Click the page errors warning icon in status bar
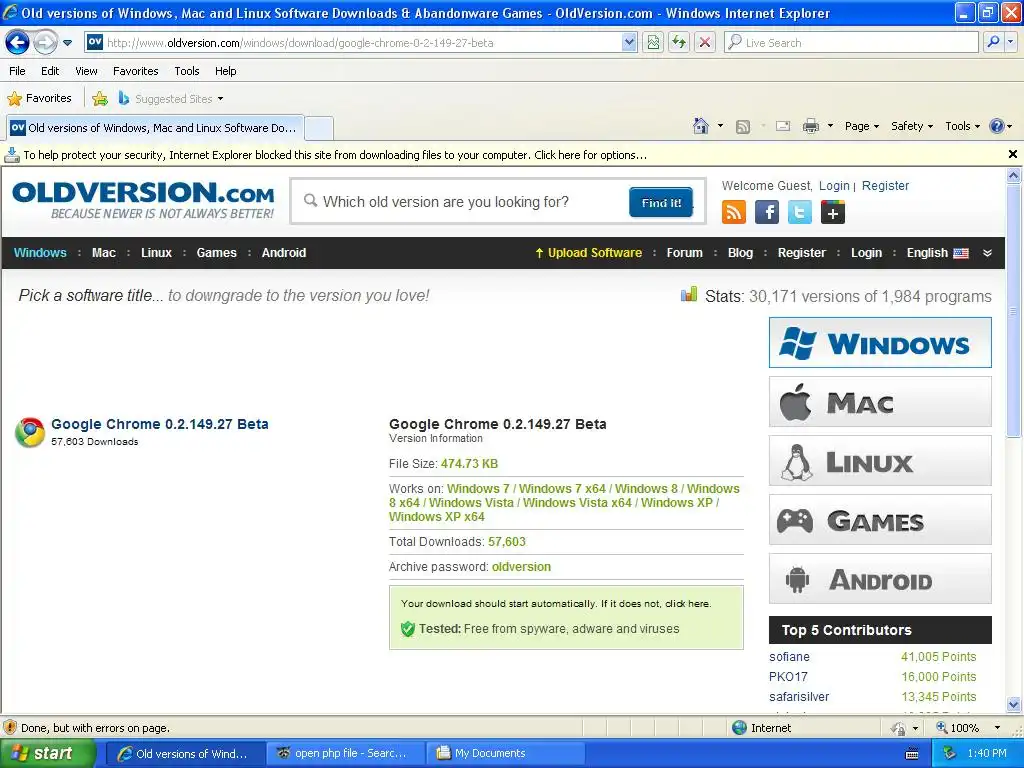Image resolution: width=1024 pixels, height=768 pixels. 10,728
